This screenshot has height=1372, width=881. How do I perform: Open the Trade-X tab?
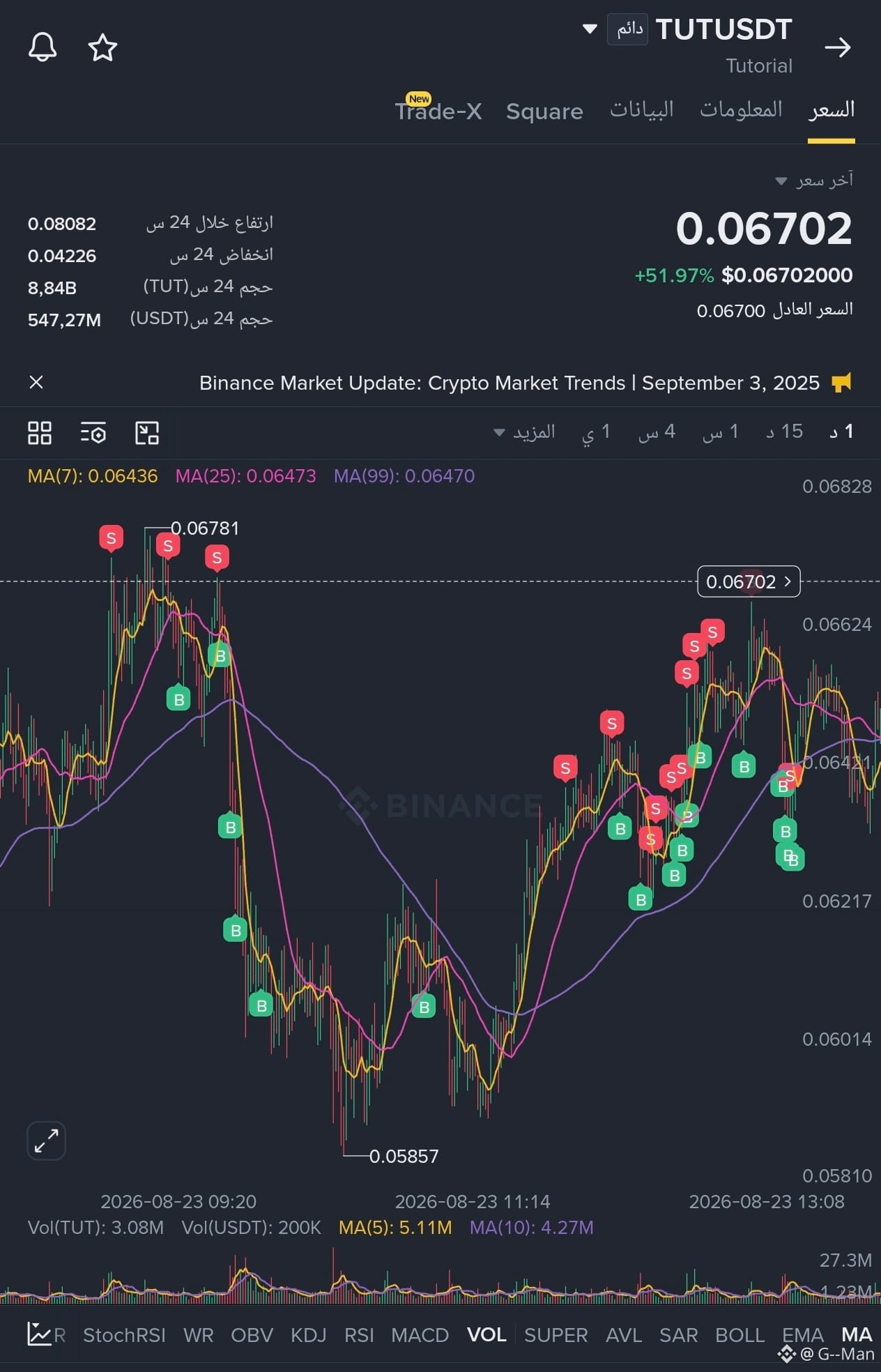tap(438, 112)
